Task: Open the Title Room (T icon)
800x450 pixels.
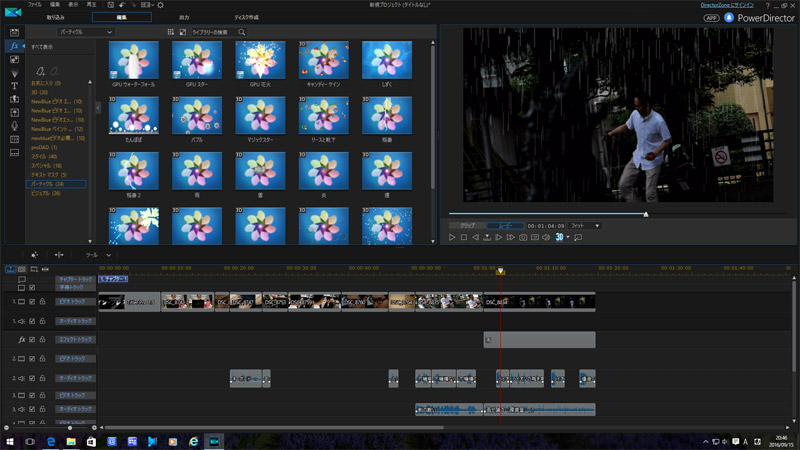Action: click(14, 86)
